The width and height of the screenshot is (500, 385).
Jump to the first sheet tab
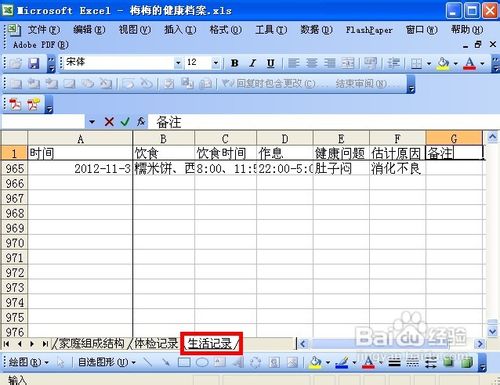coord(6,344)
